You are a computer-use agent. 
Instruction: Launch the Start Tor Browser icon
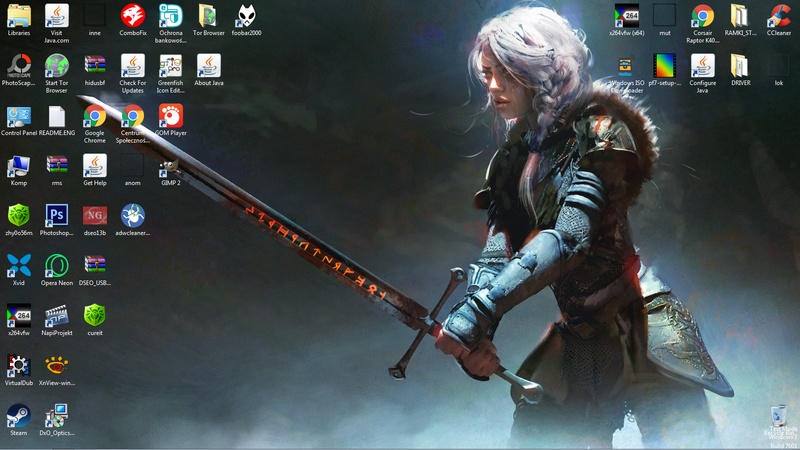(x=57, y=66)
